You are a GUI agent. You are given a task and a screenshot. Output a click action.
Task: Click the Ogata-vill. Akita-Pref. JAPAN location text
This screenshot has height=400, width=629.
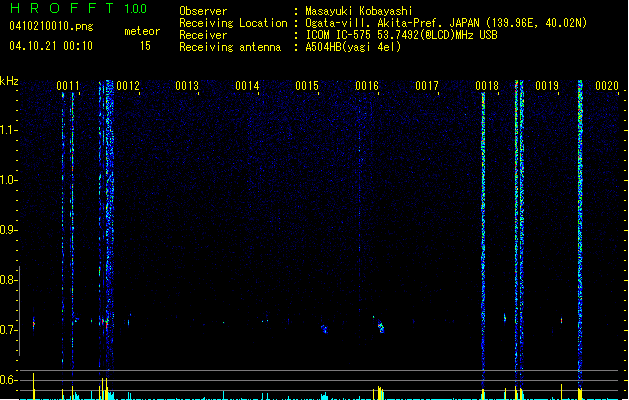(446, 23)
